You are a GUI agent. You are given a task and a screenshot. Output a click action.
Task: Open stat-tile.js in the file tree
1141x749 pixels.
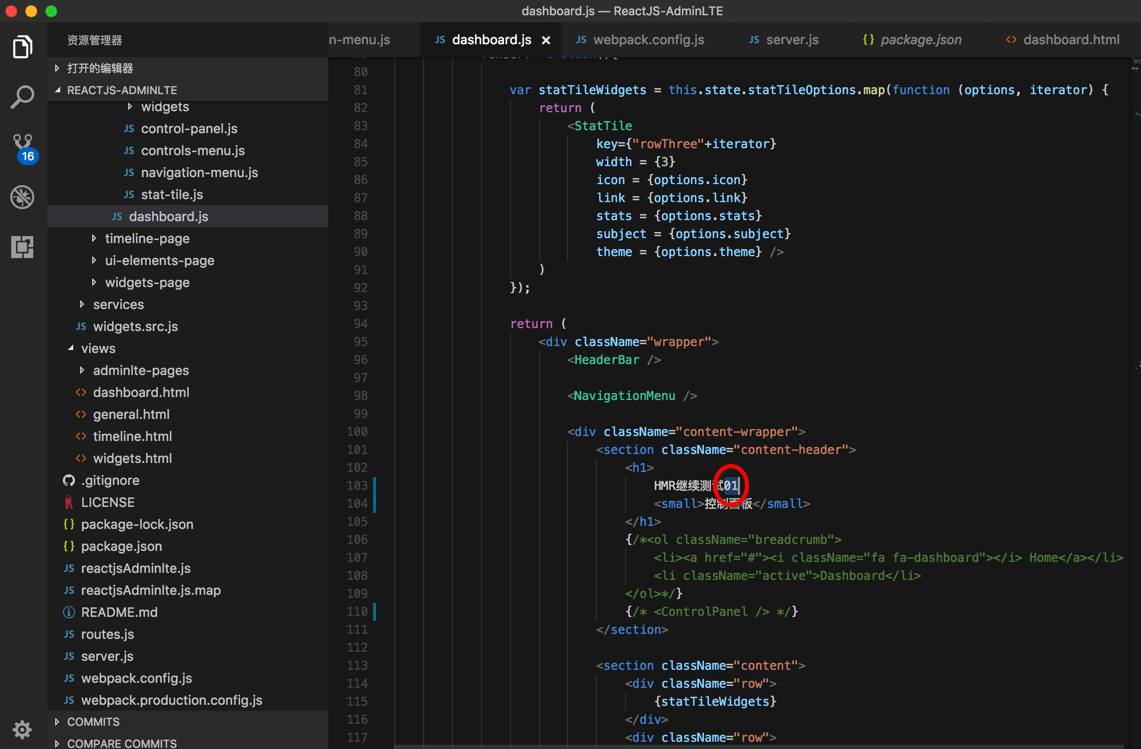171,194
